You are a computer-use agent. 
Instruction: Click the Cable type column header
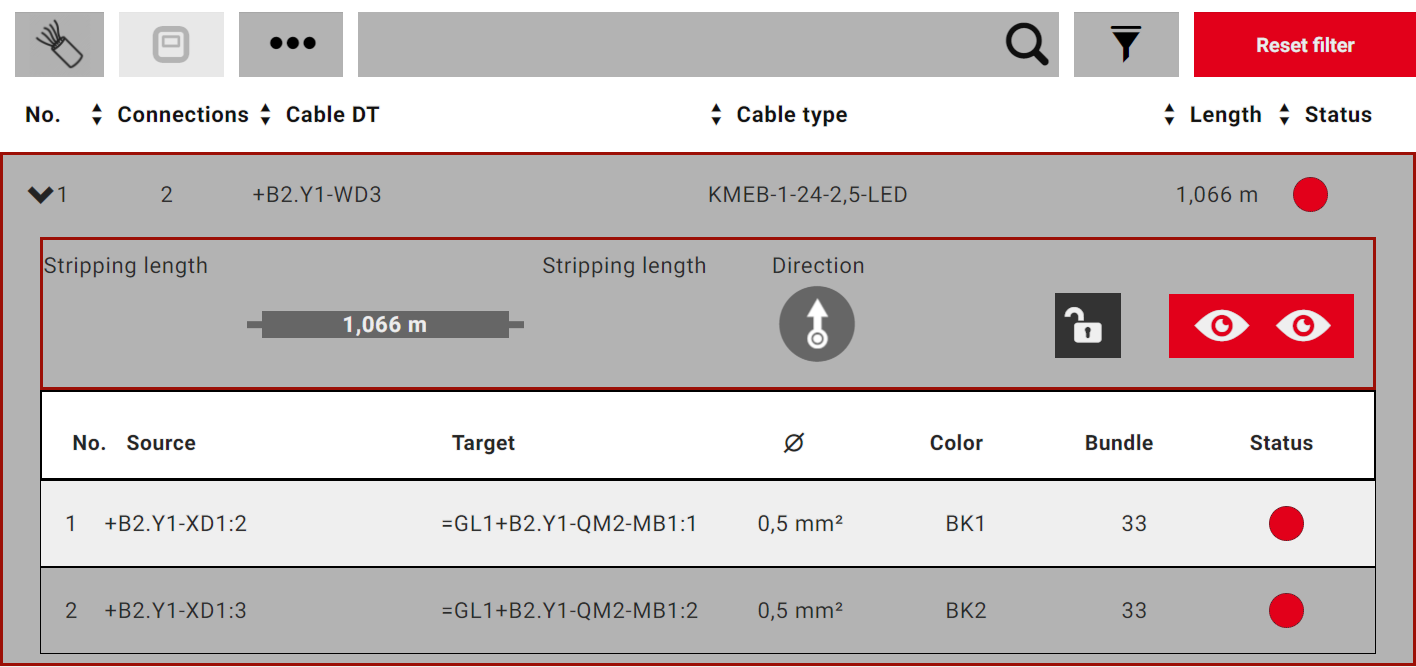coord(791,114)
